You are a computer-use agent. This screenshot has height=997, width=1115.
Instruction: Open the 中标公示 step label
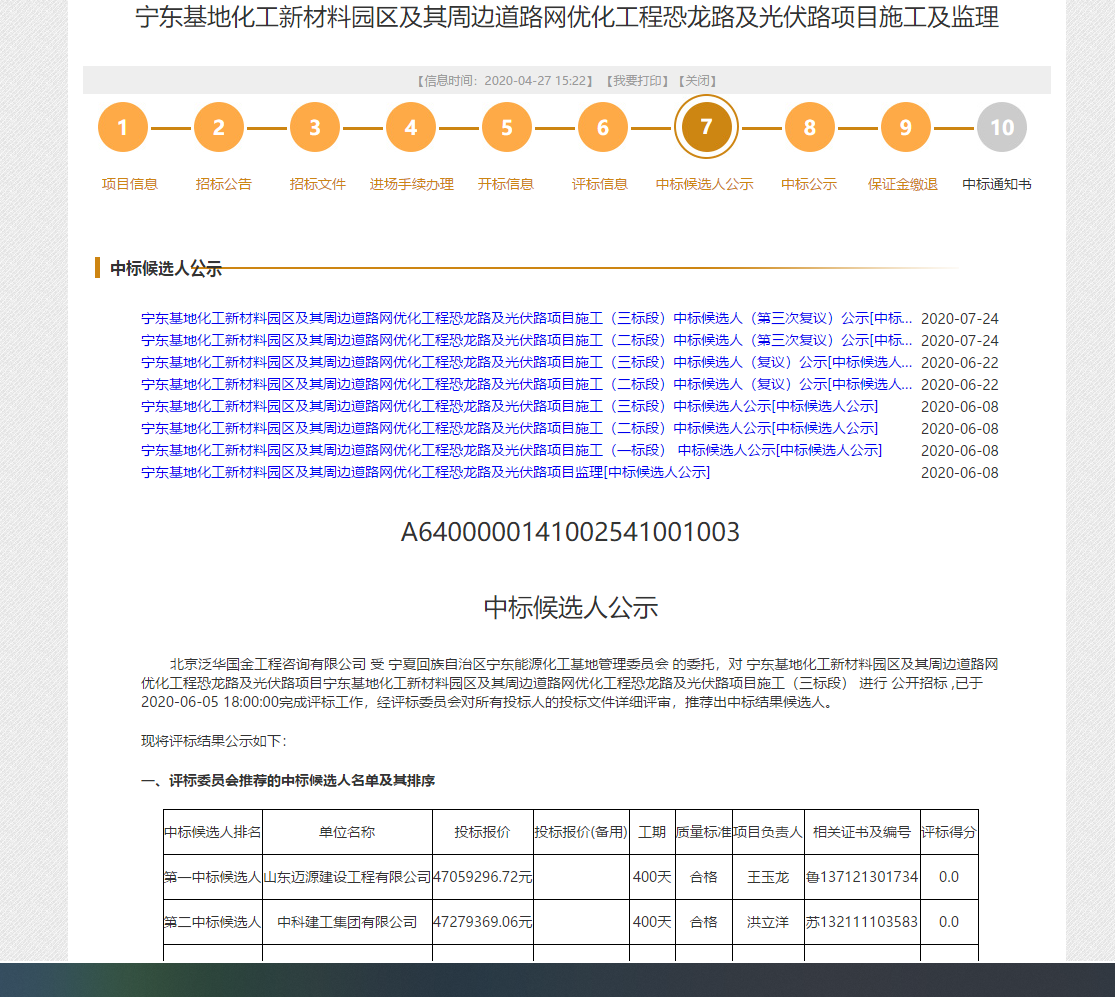pos(809,184)
